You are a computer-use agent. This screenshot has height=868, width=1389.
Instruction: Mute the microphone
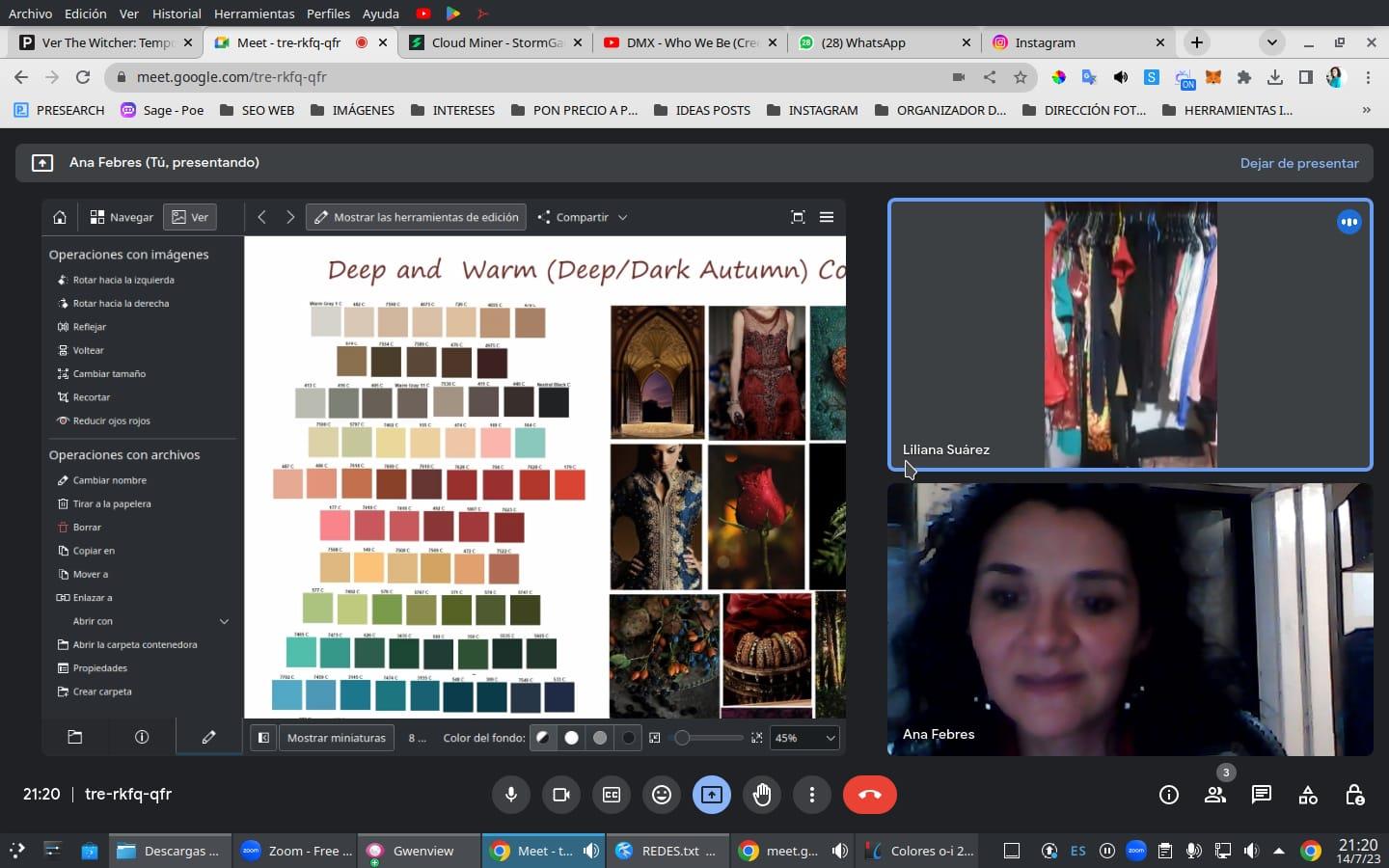[x=511, y=795]
